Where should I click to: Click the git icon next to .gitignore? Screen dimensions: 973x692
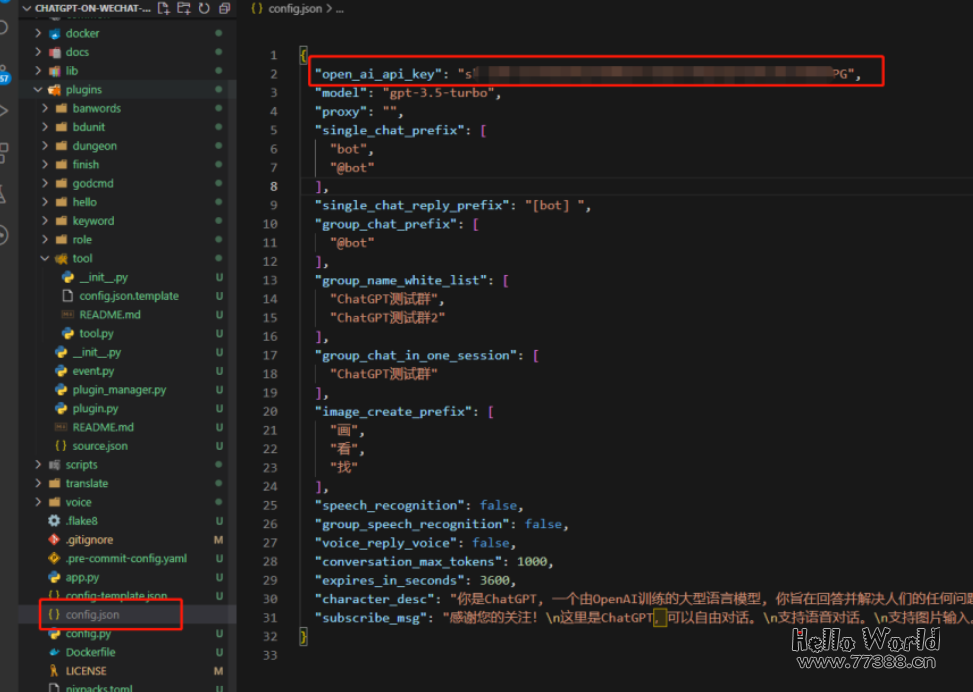point(54,540)
